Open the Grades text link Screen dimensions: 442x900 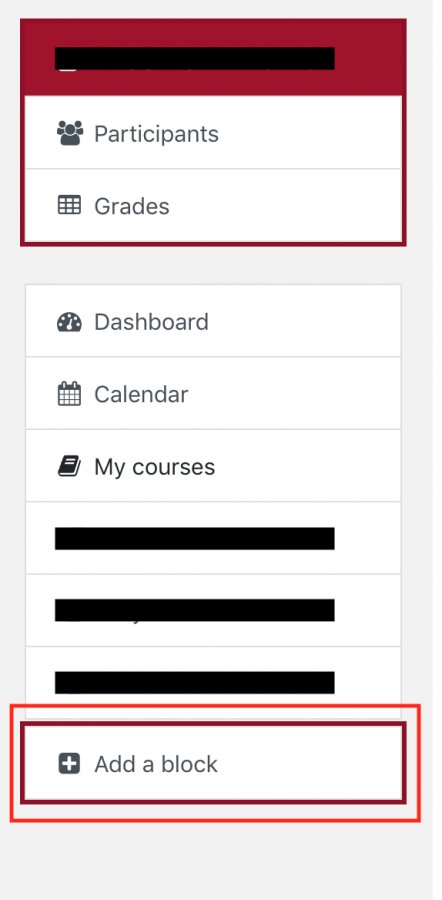[x=131, y=206]
